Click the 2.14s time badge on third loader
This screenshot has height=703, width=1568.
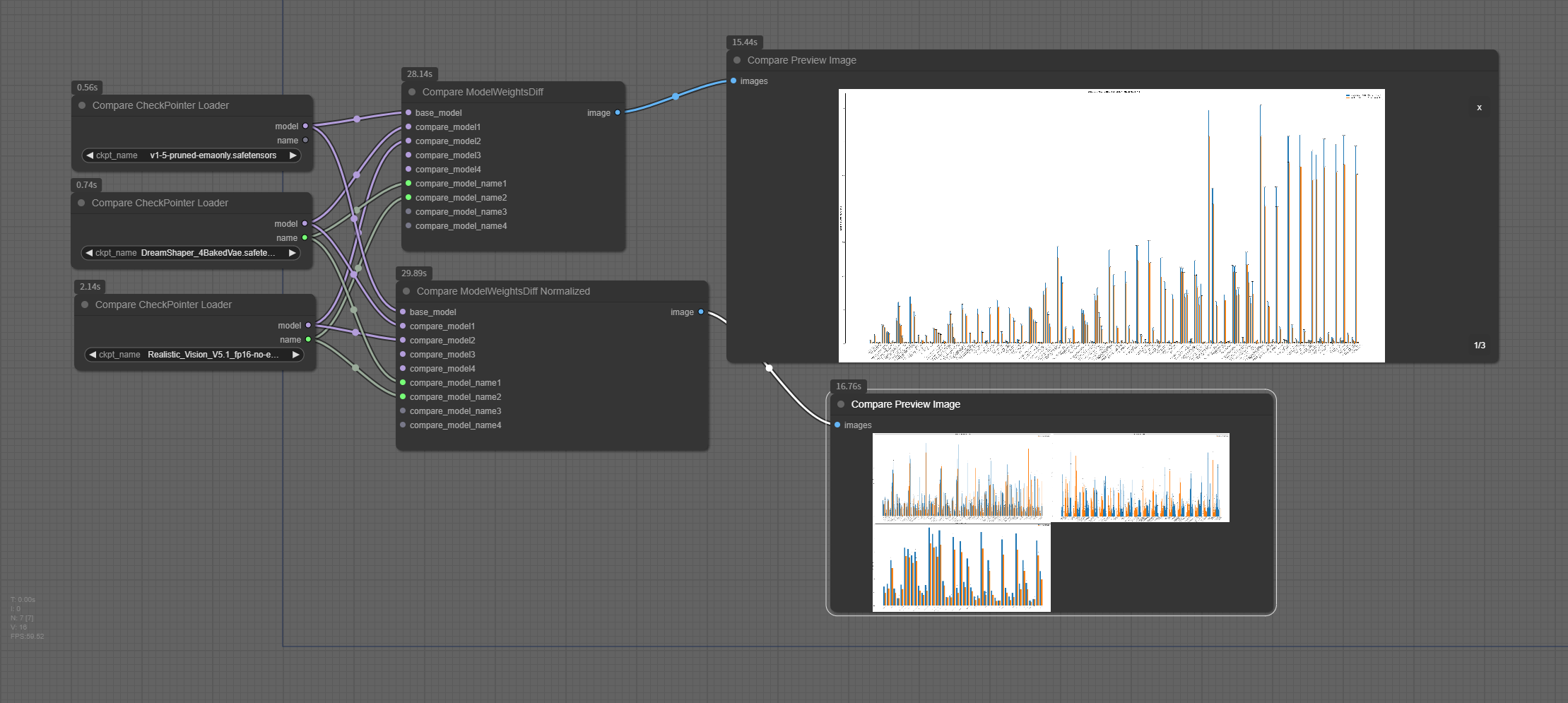point(90,287)
